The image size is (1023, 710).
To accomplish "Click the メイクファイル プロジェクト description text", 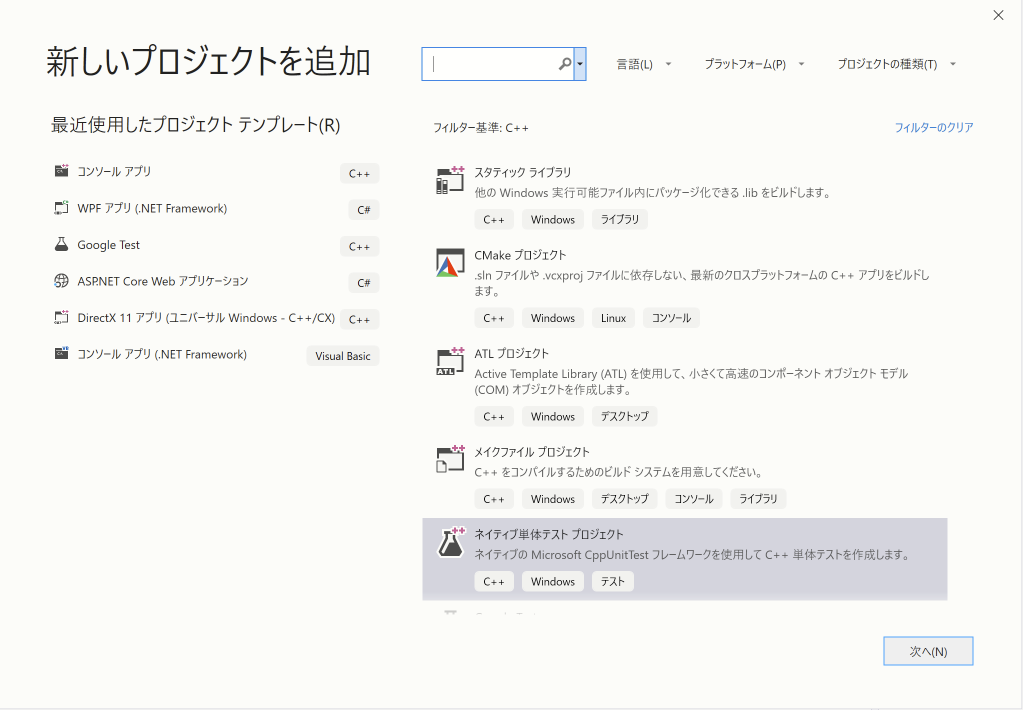I will coord(618,472).
